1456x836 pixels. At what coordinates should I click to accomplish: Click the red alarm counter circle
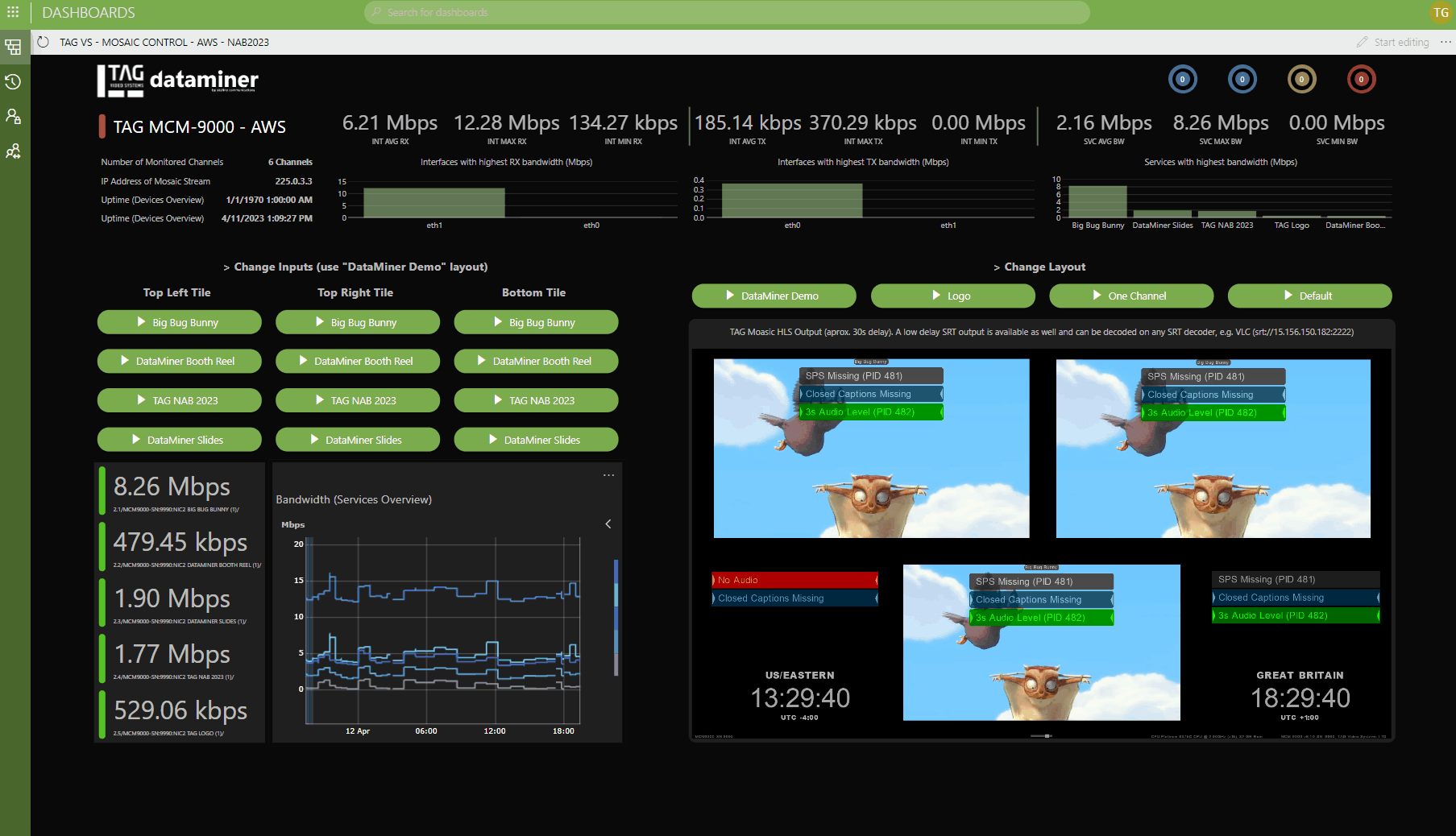click(1361, 79)
